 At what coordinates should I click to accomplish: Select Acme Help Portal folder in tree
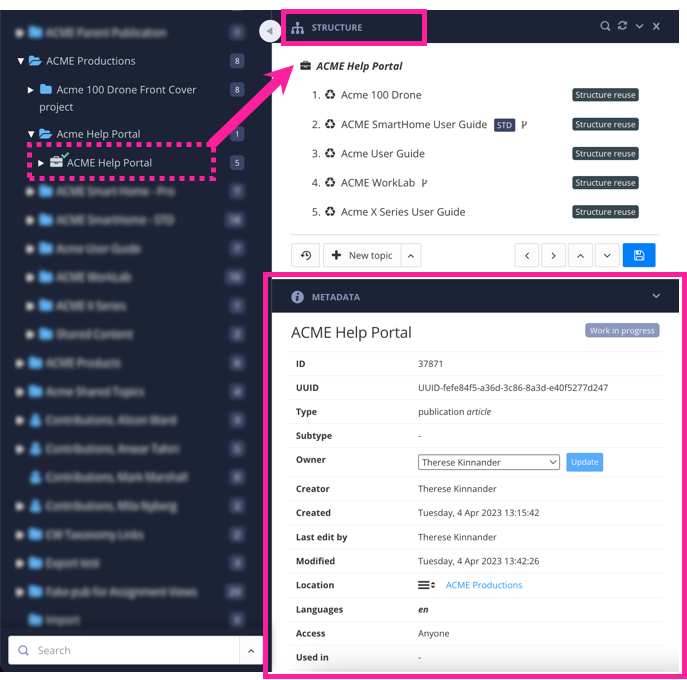[x=98, y=134]
